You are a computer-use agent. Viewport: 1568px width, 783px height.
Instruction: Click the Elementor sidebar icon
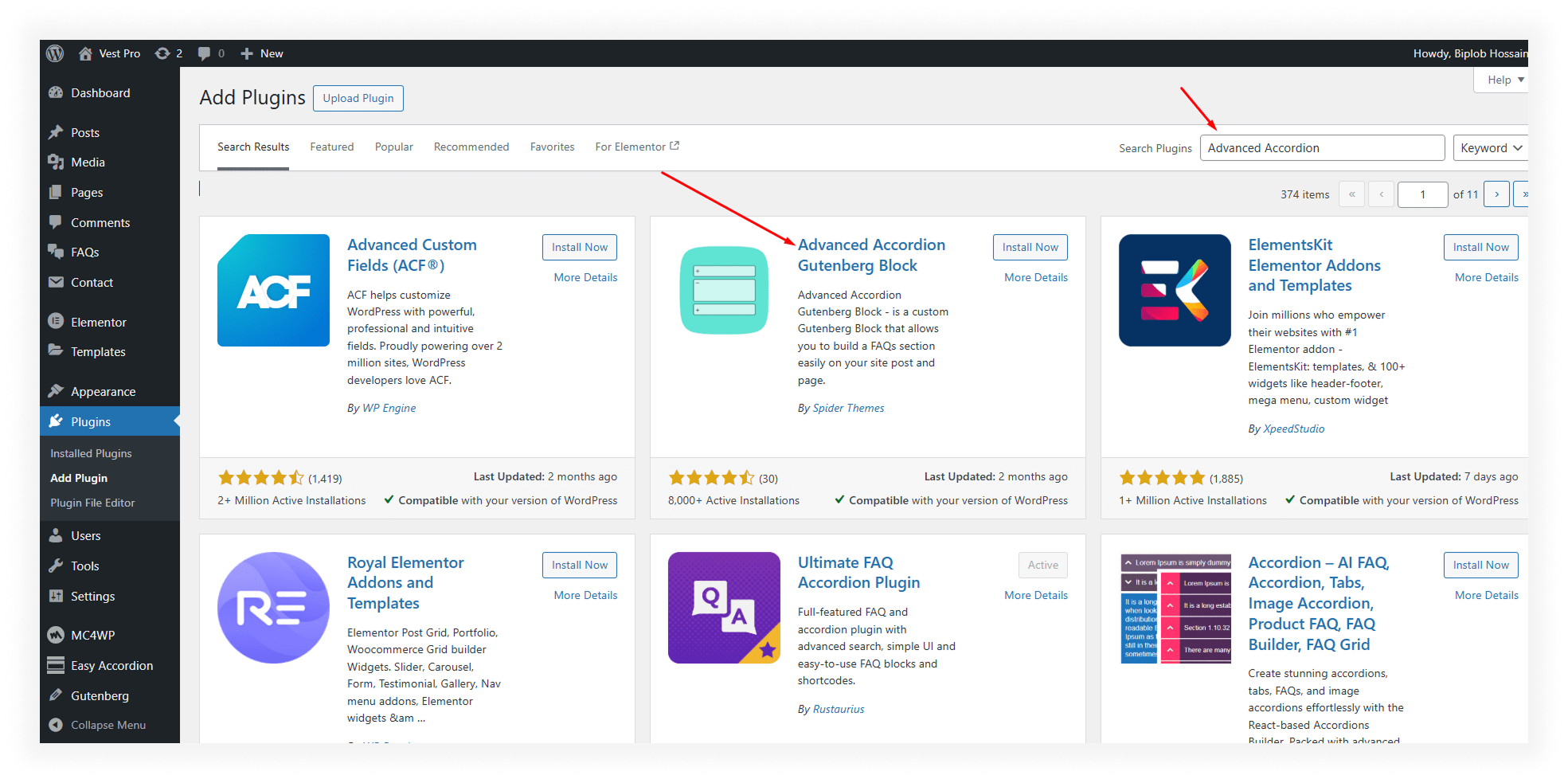tap(56, 322)
